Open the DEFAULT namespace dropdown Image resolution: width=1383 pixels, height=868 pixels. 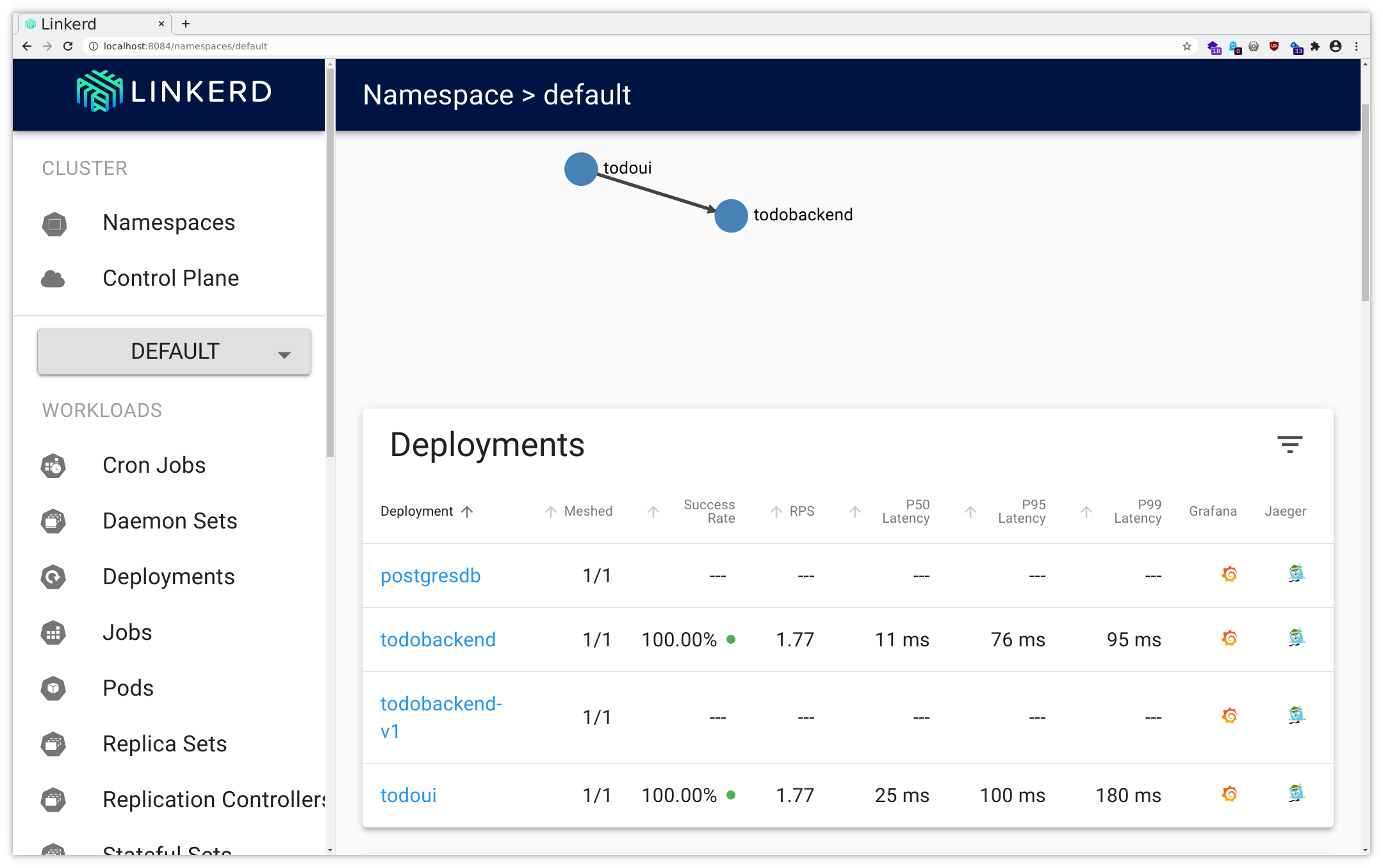coord(174,352)
